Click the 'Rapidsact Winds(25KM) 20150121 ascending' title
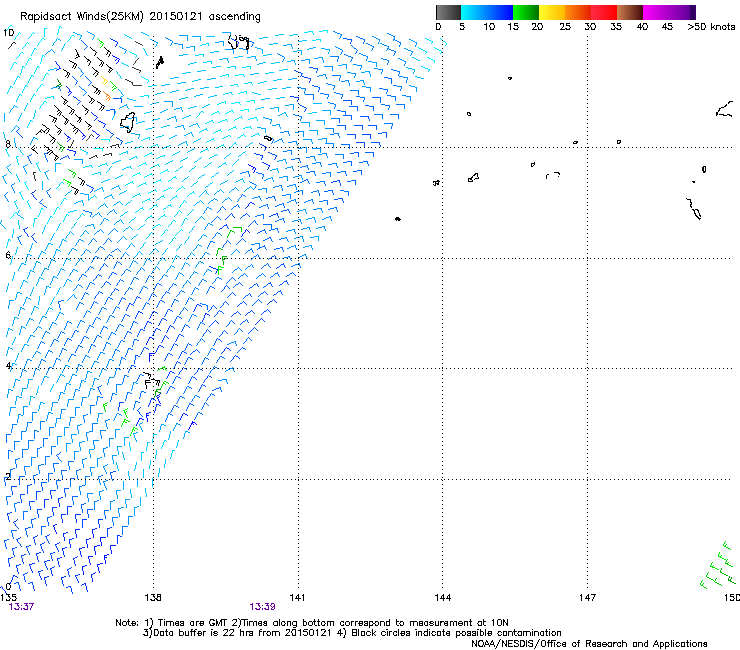This screenshot has height=650, width=740. pos(140,17)
